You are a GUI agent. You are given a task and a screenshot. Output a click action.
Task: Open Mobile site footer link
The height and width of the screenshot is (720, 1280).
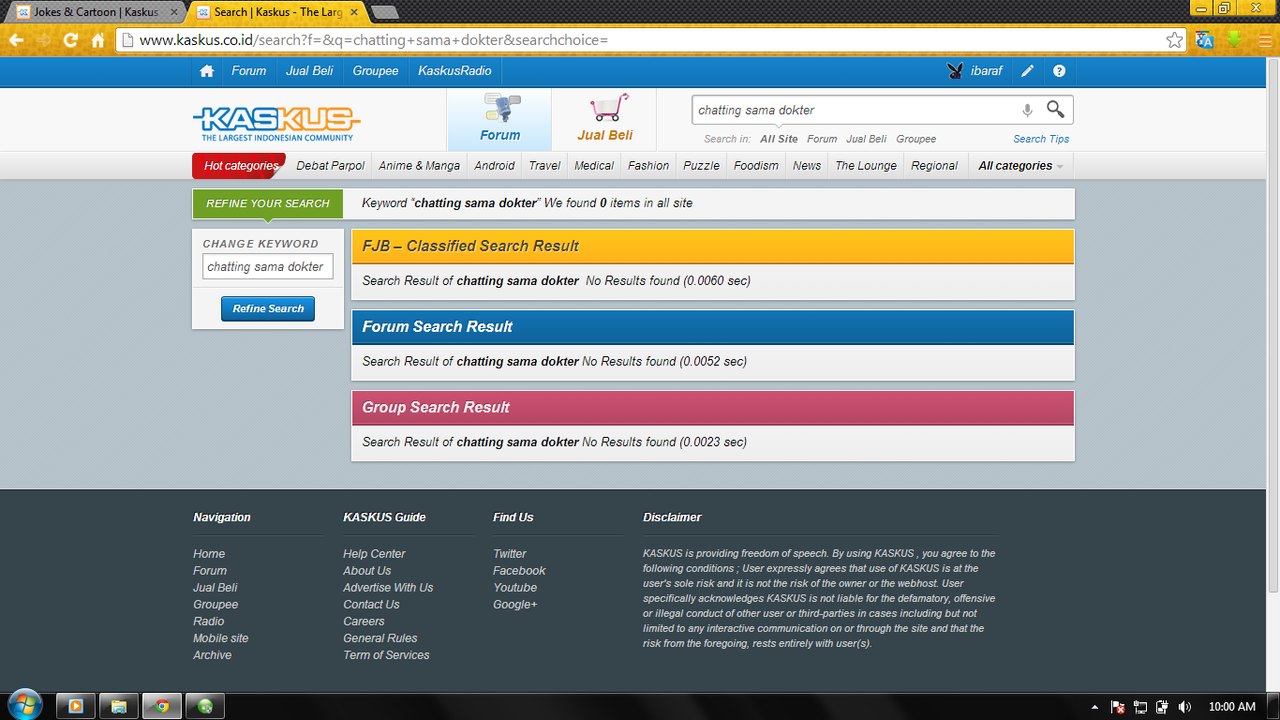pos(221,638)
